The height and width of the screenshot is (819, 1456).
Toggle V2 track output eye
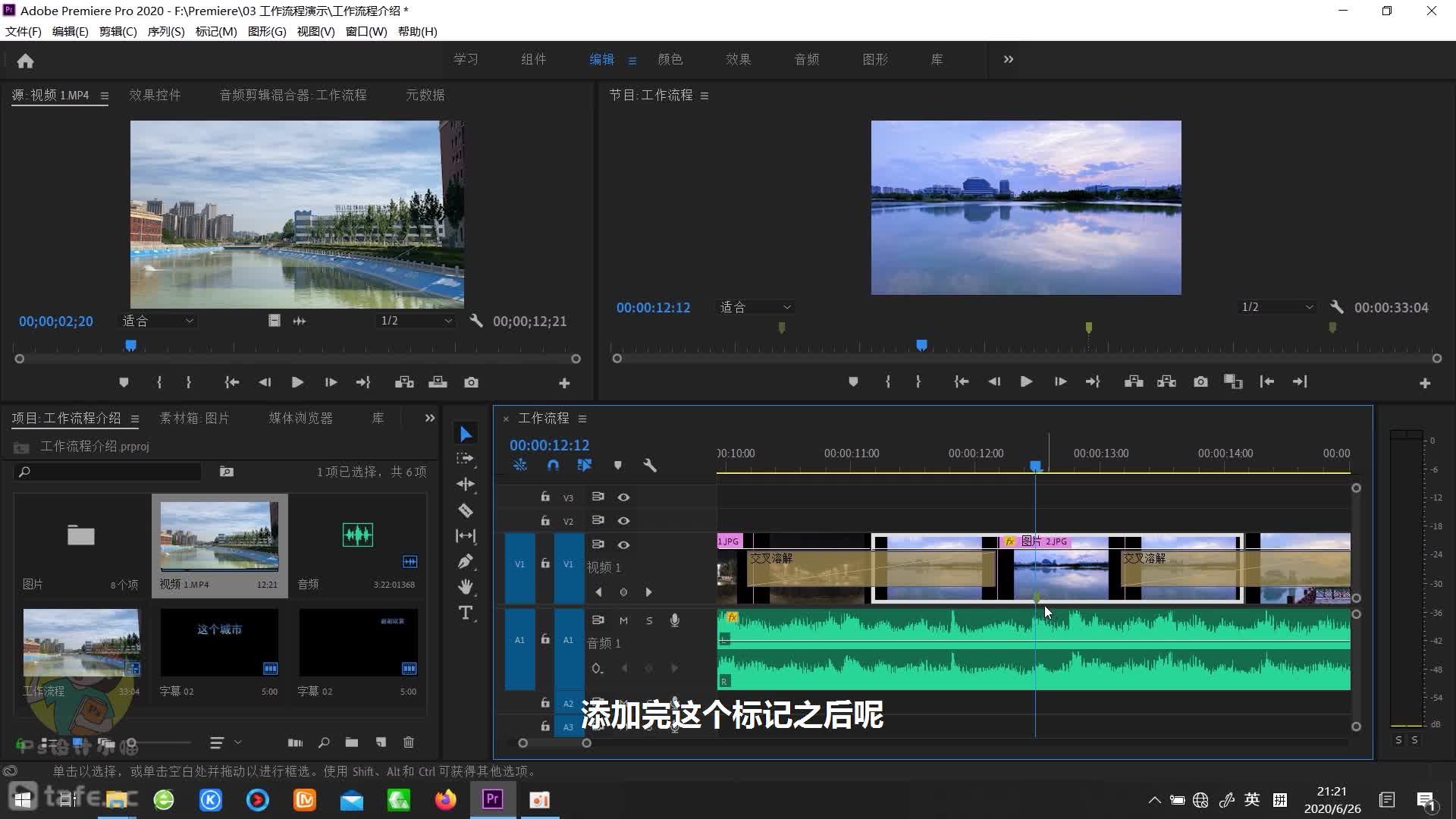pyautogui.click(x=623, y=521)
